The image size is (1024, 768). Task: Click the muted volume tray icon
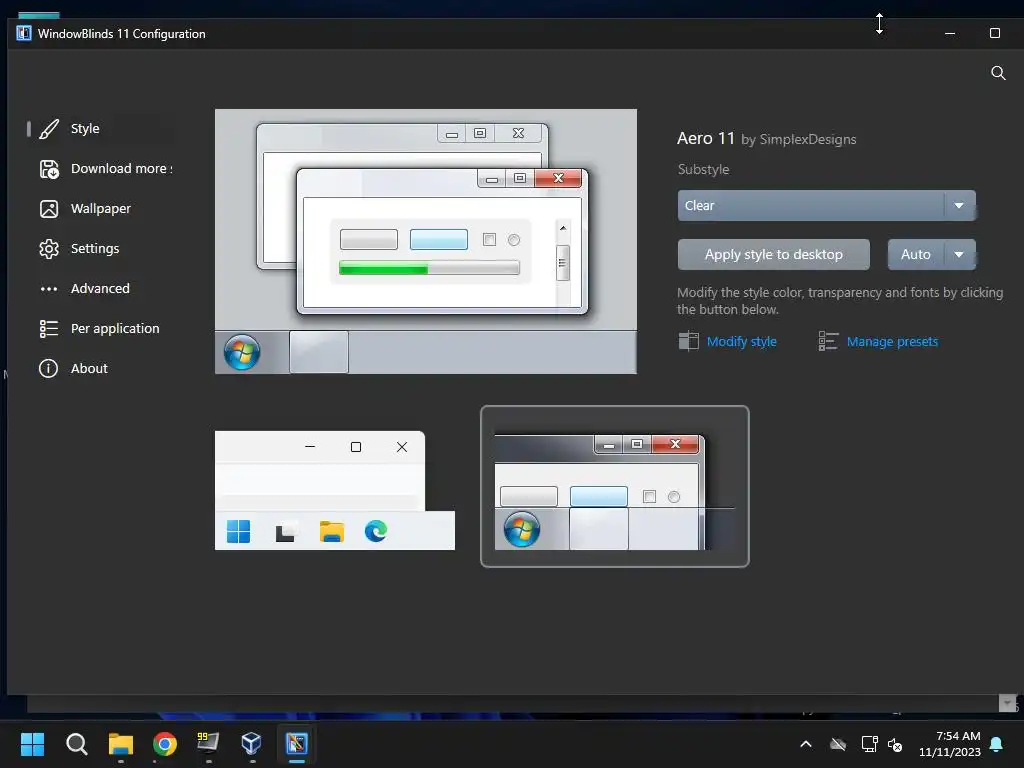(895, 744)
